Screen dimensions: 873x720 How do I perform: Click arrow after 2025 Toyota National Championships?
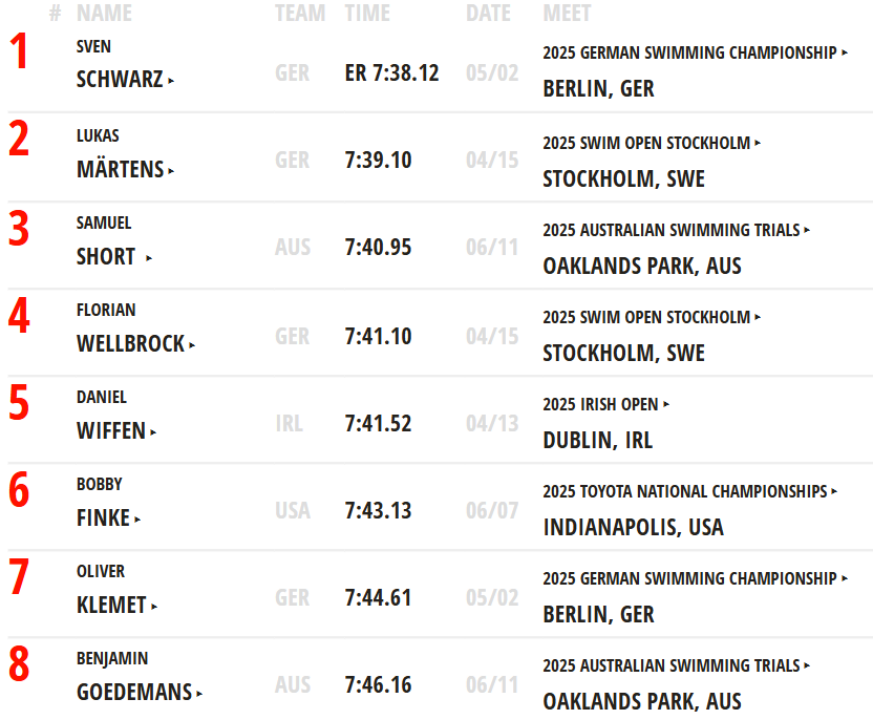click(x=834, y=491)
